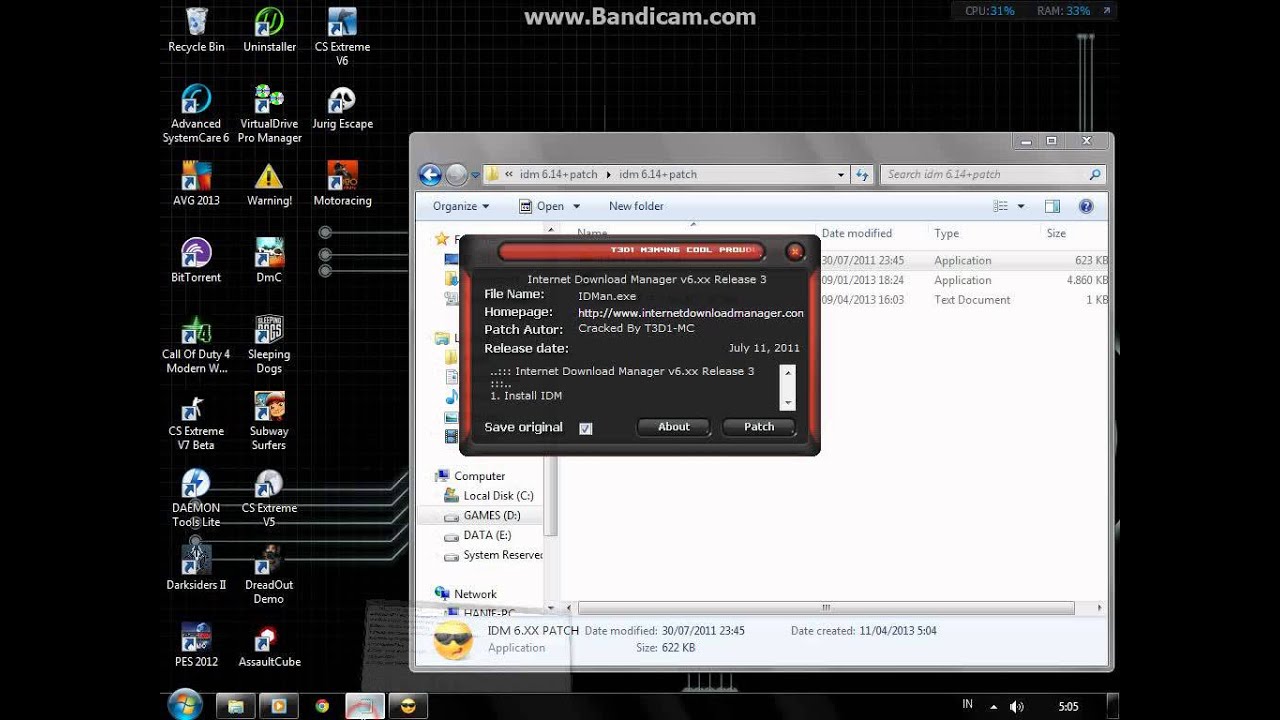Expand the address bar history dropdown
The image size is (1280, 720).
click(841, 174)
